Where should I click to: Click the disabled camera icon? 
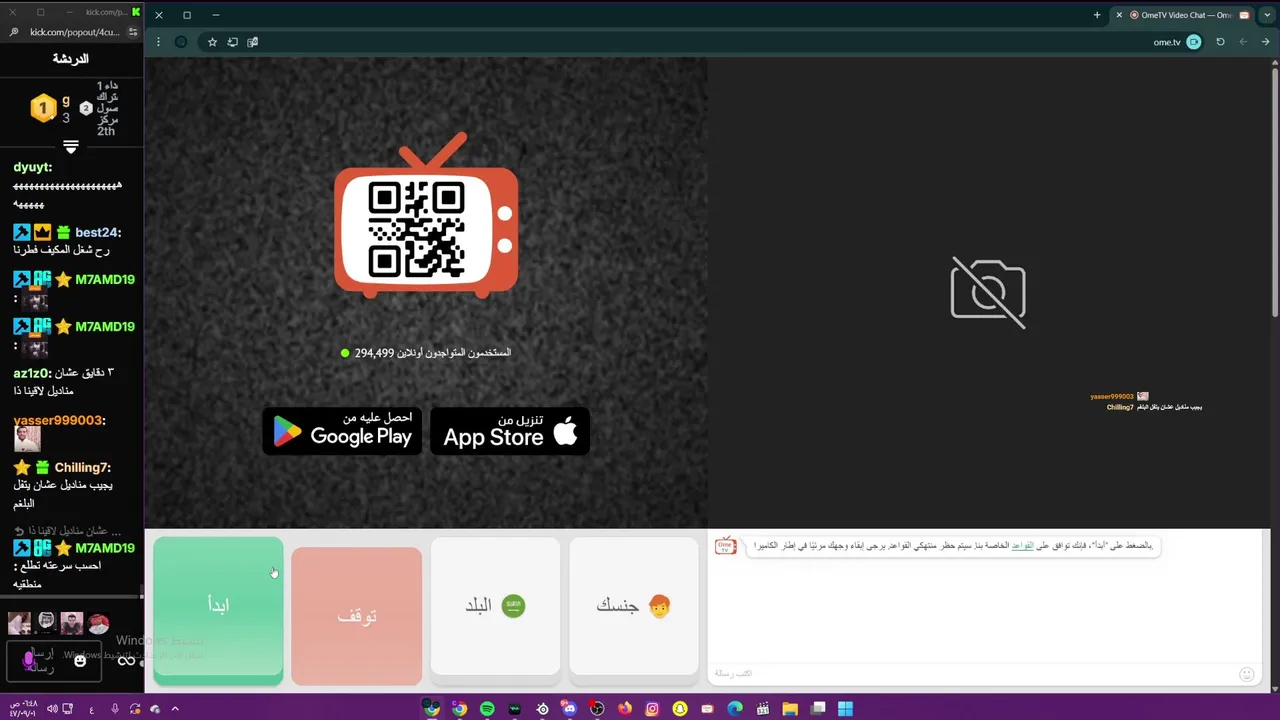point(988,292)
